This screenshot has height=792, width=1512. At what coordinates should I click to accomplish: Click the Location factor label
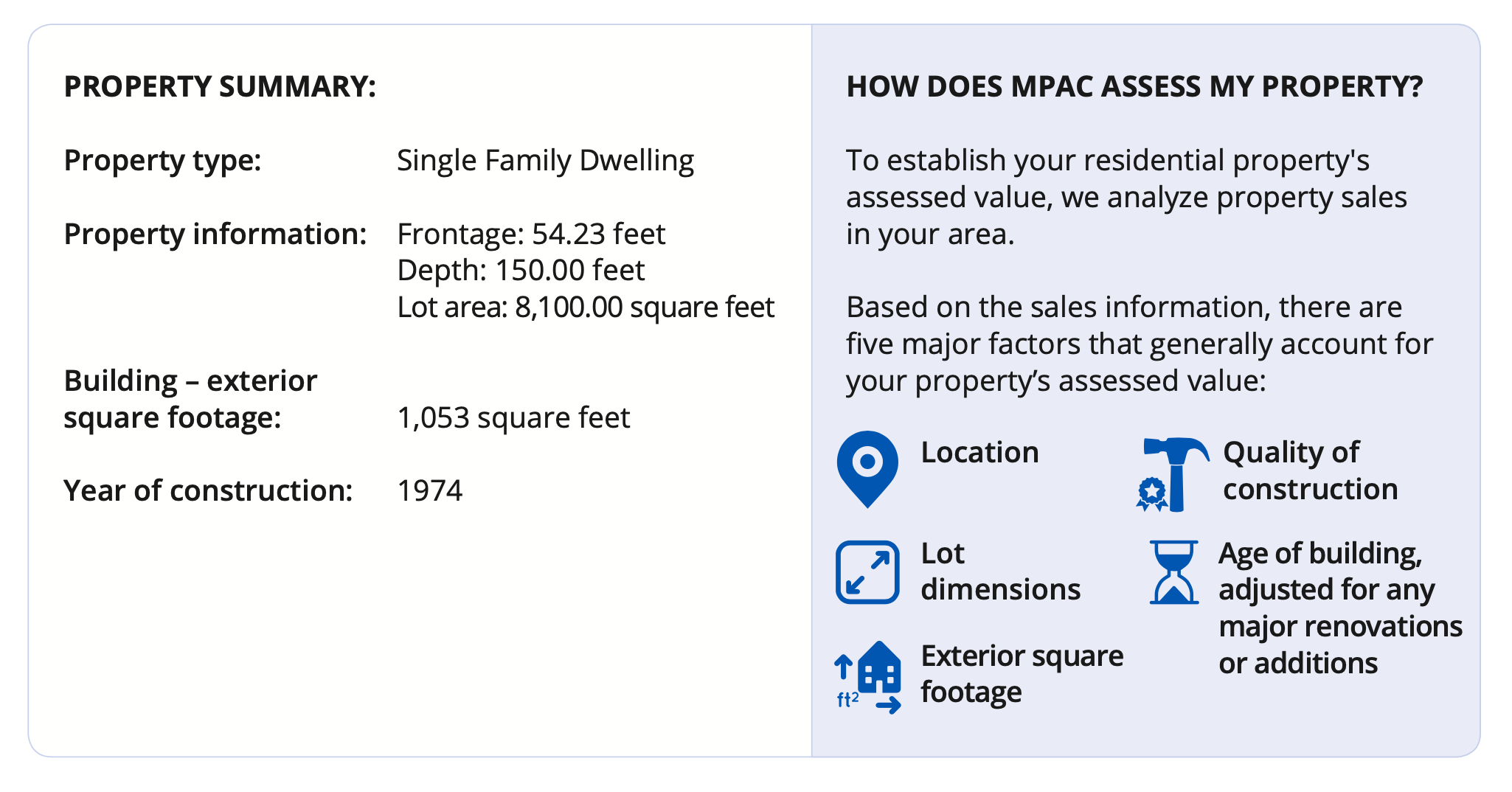point(979,452)
